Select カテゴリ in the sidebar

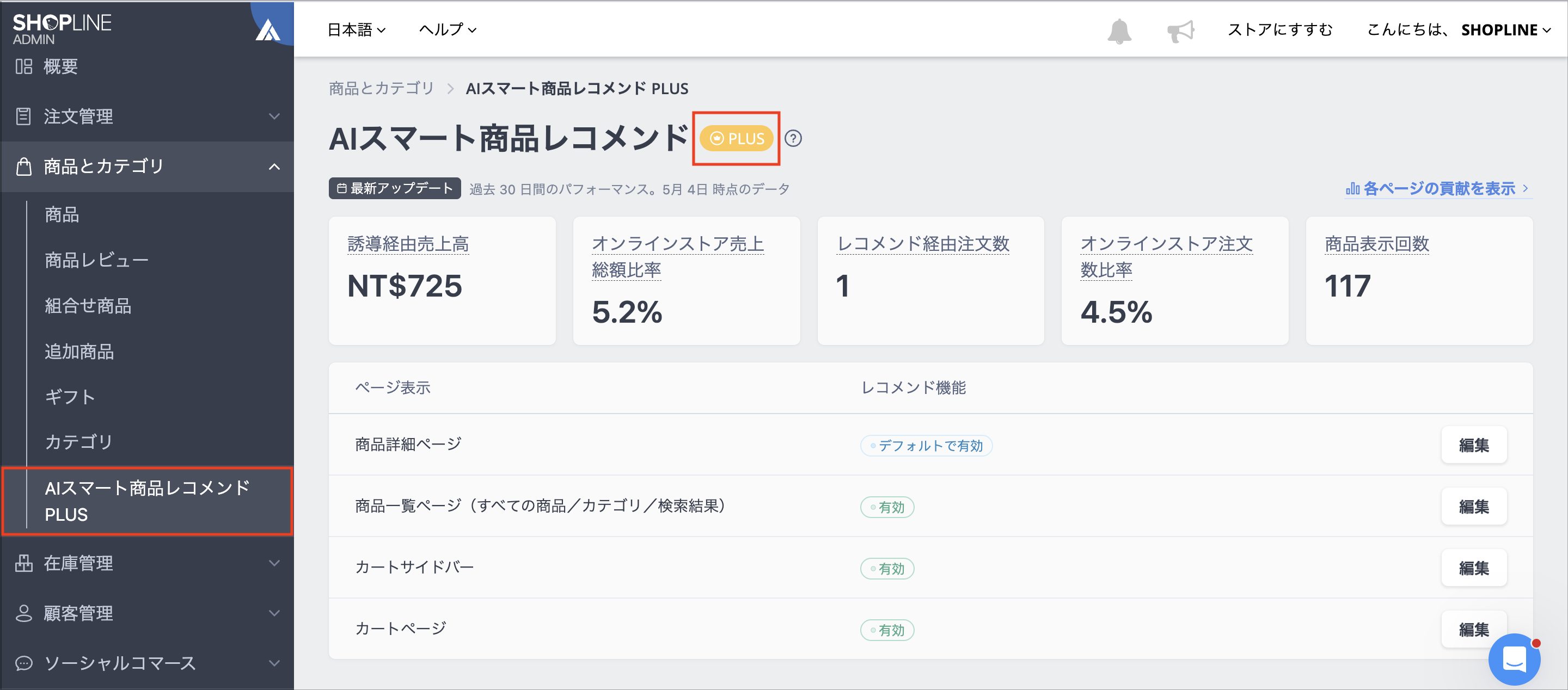(x=79, y=442)
